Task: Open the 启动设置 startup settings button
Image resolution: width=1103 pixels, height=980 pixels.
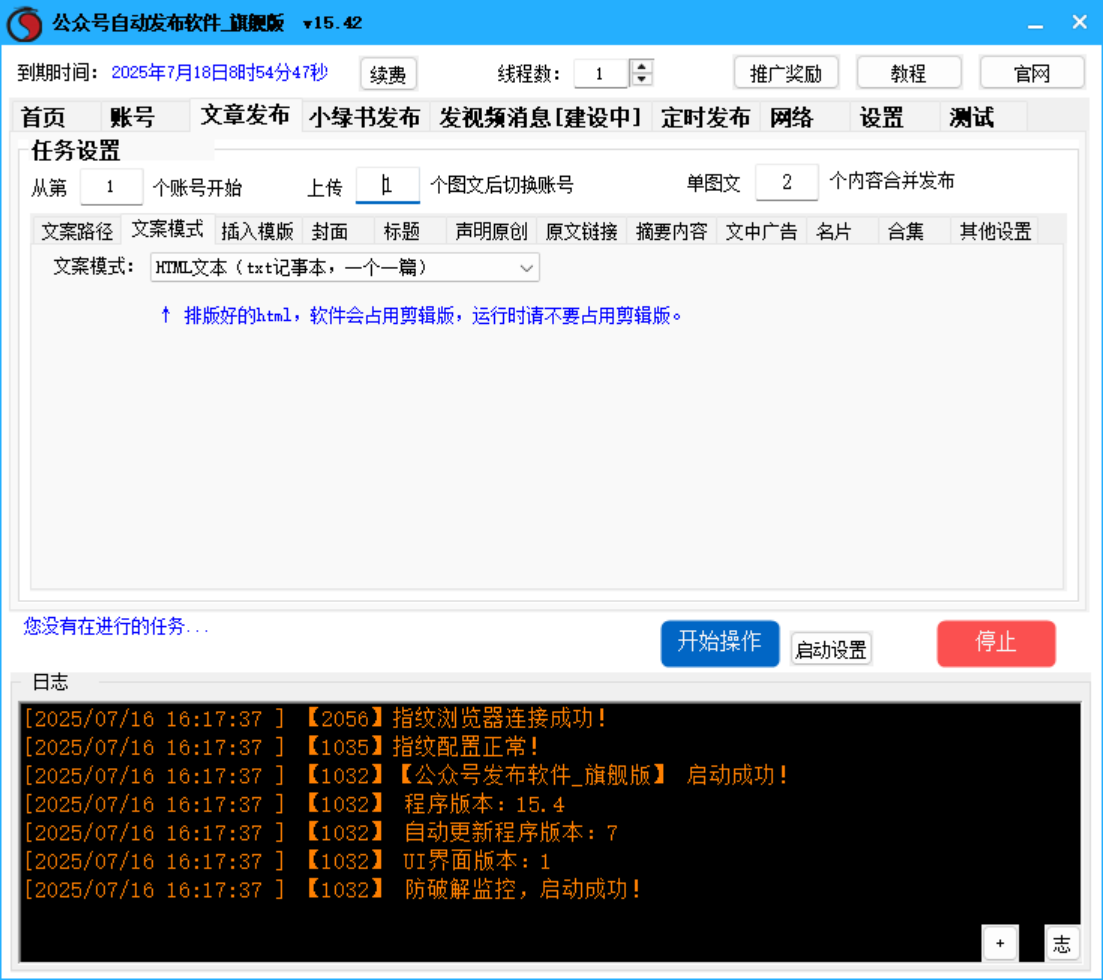Action: pos(831,649)
